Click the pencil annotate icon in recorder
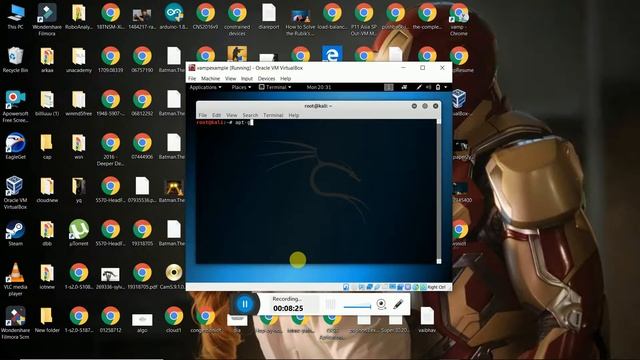This screenshot has height=360, width=640. coord(398,304)
